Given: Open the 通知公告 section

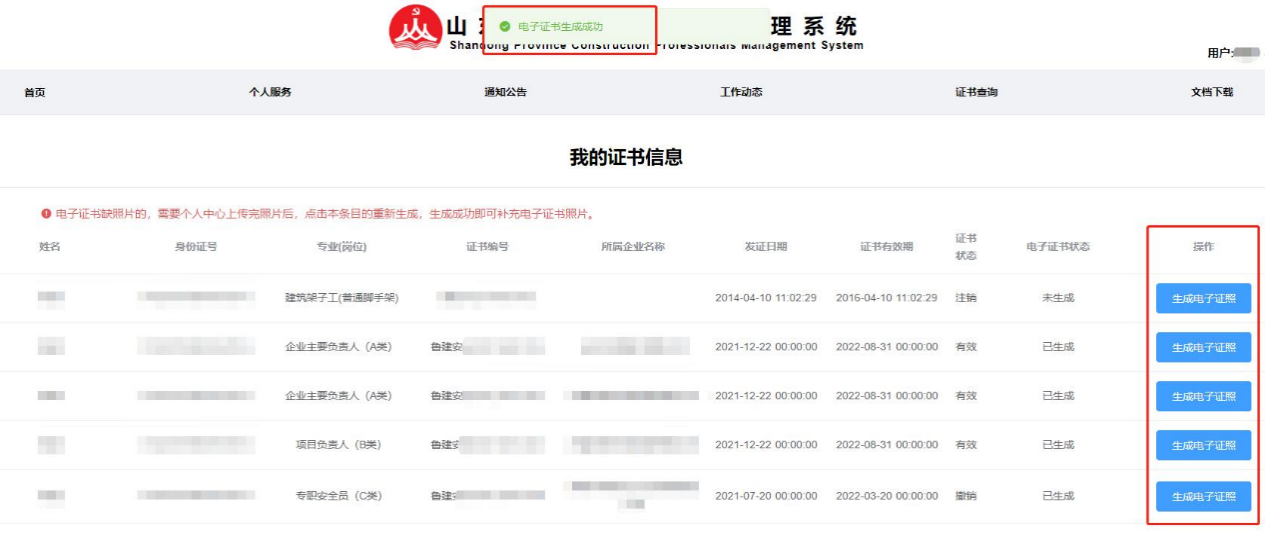Looking at the screenshot, I should click(x=505, y=92).
